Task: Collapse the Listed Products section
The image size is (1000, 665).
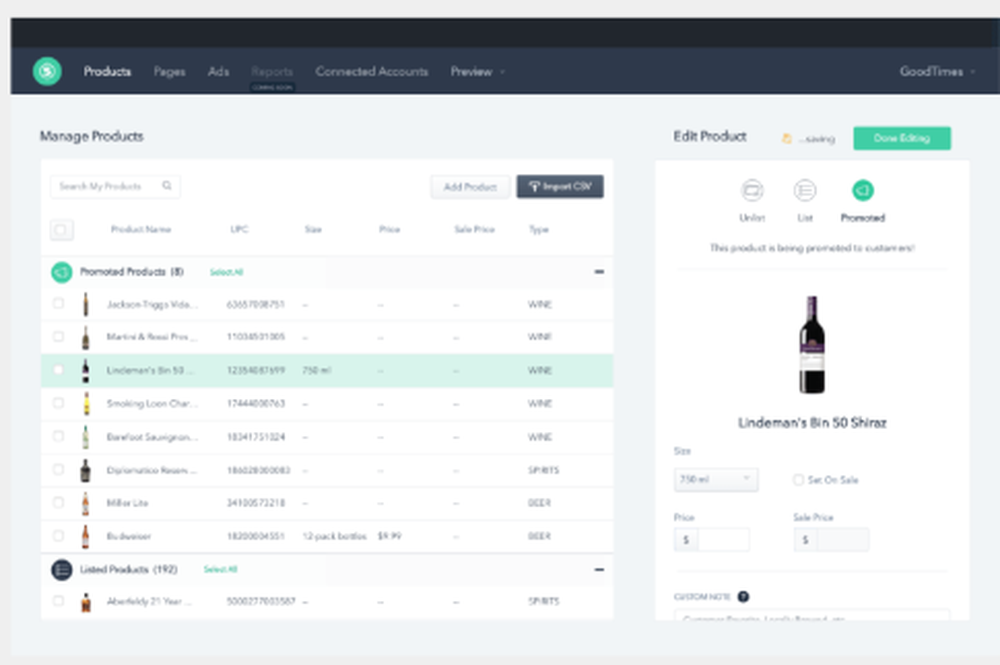Action: pyautogui.click(x=599, y=569)
